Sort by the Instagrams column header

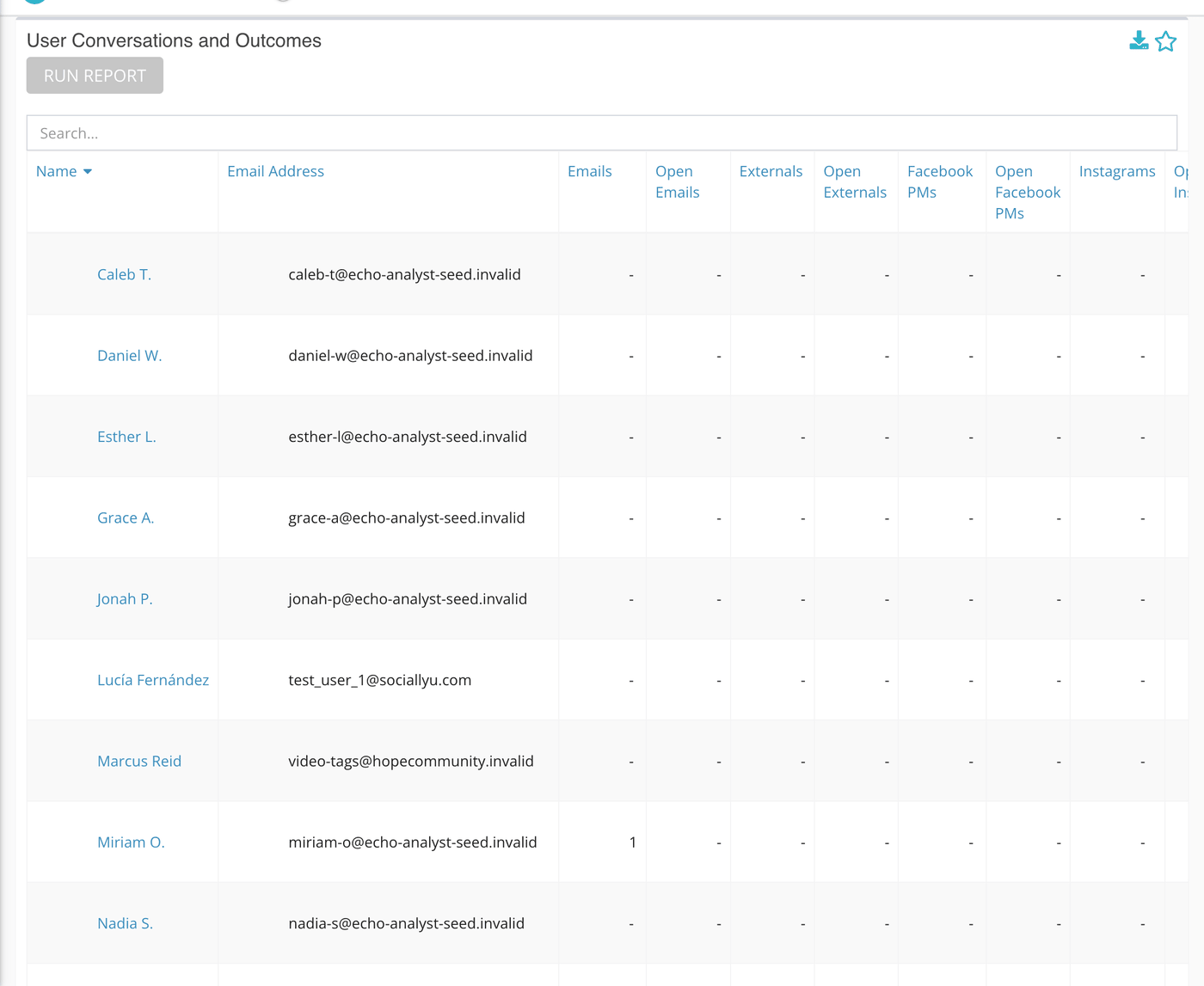pyautogui.click(x=1117, y=171)
